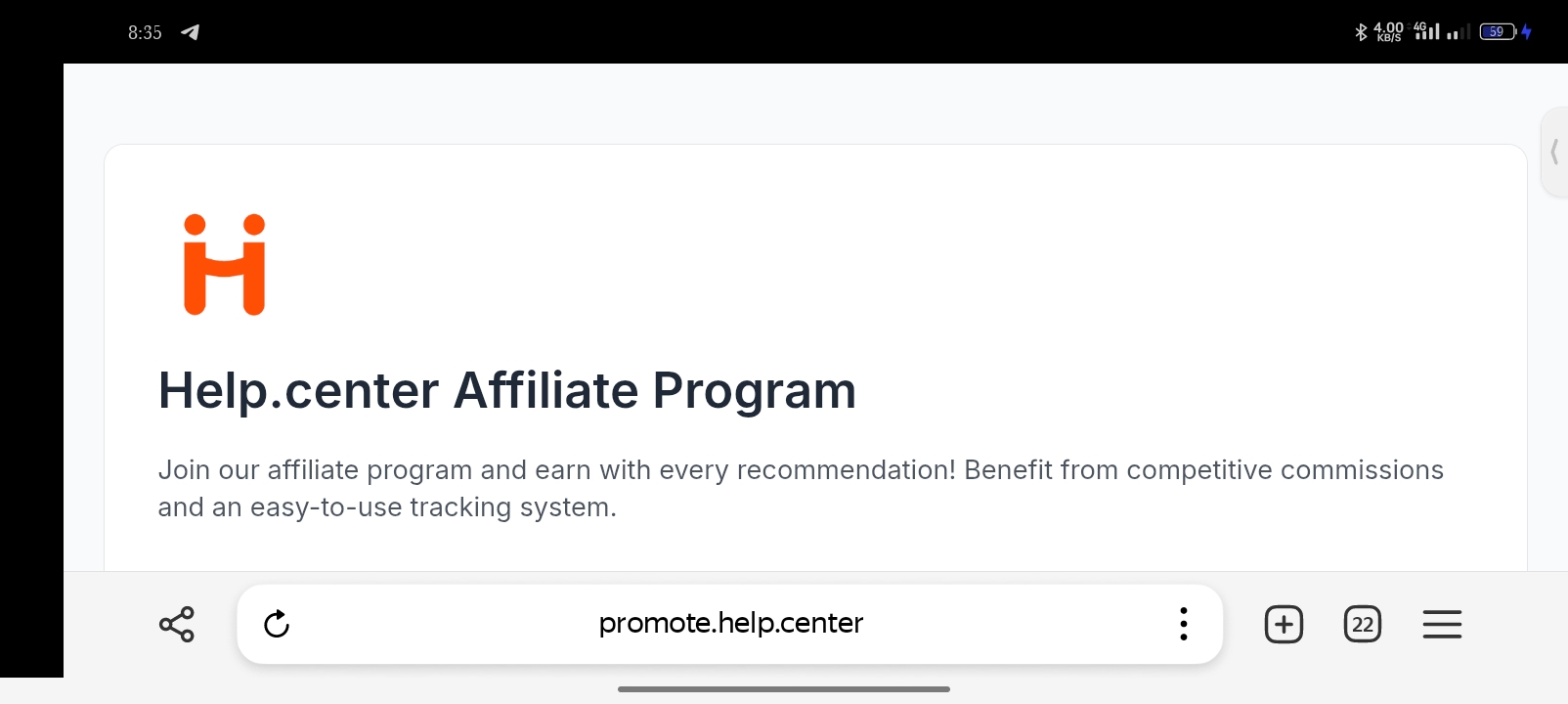The image size is (1568, 704).
Task: Open the three-dot menu in the address bar
Action: tap(1183, 624)
